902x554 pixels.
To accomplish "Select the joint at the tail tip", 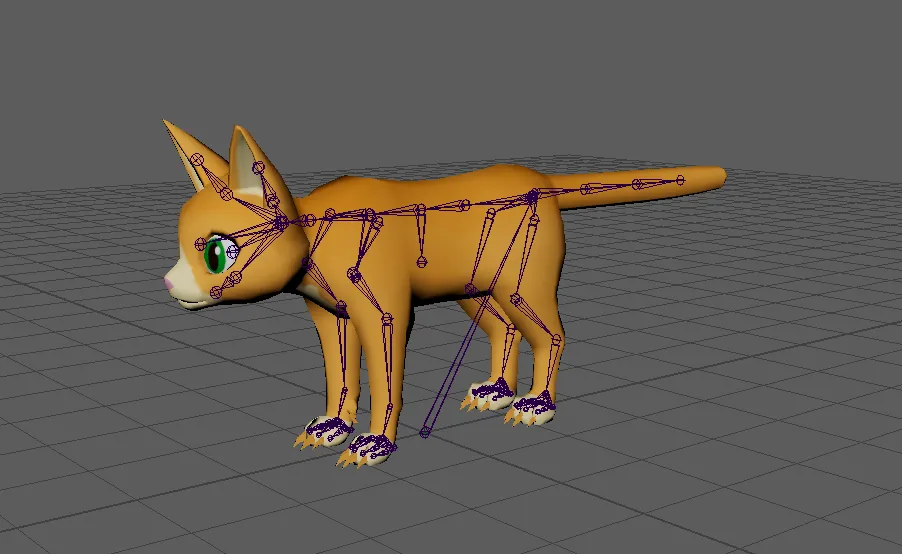I will click(x=681, y=181).
